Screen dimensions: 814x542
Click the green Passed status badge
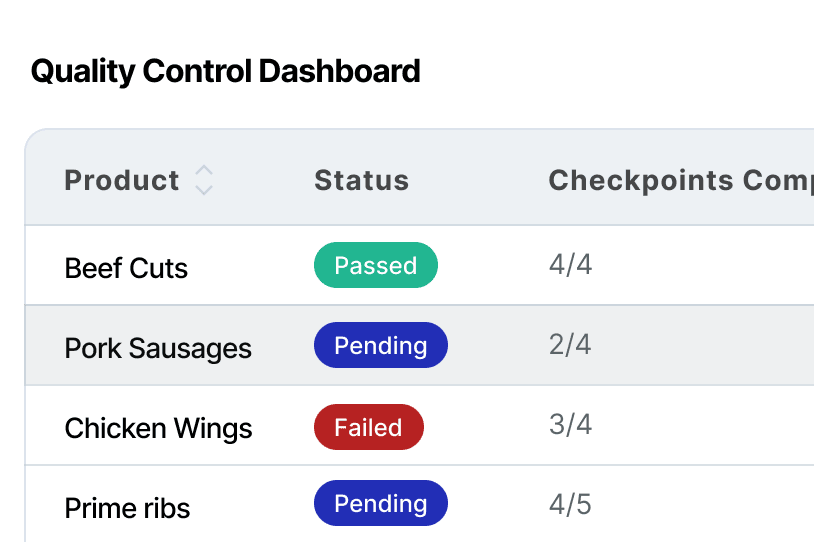[376, 265]
